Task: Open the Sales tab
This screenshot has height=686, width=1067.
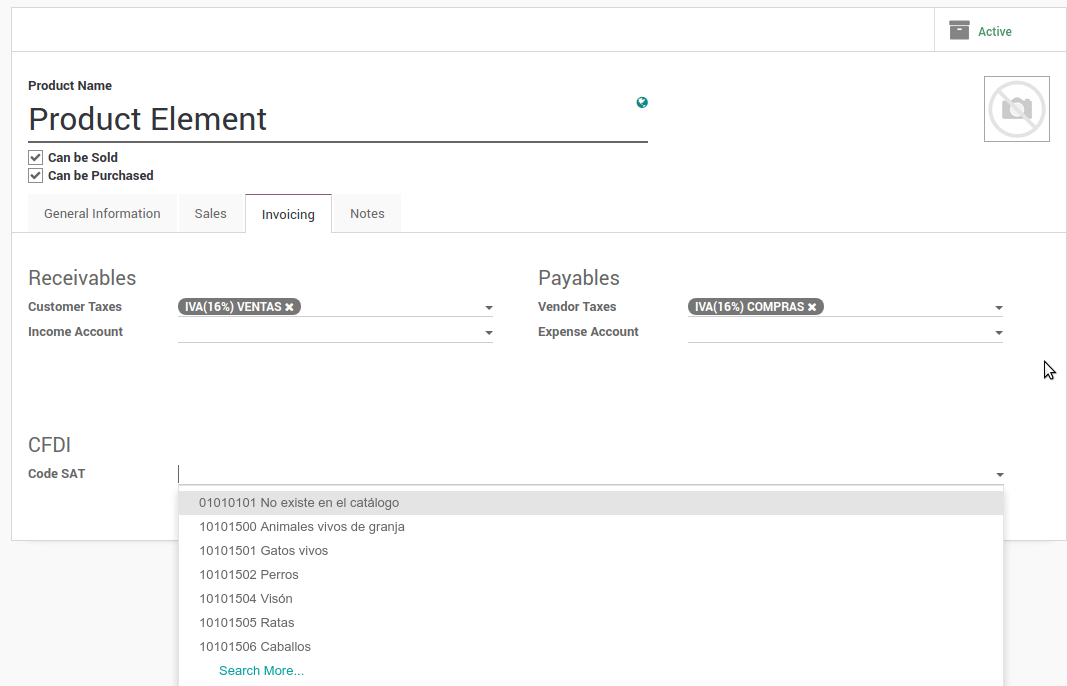Action: click(x=210, y=214)
